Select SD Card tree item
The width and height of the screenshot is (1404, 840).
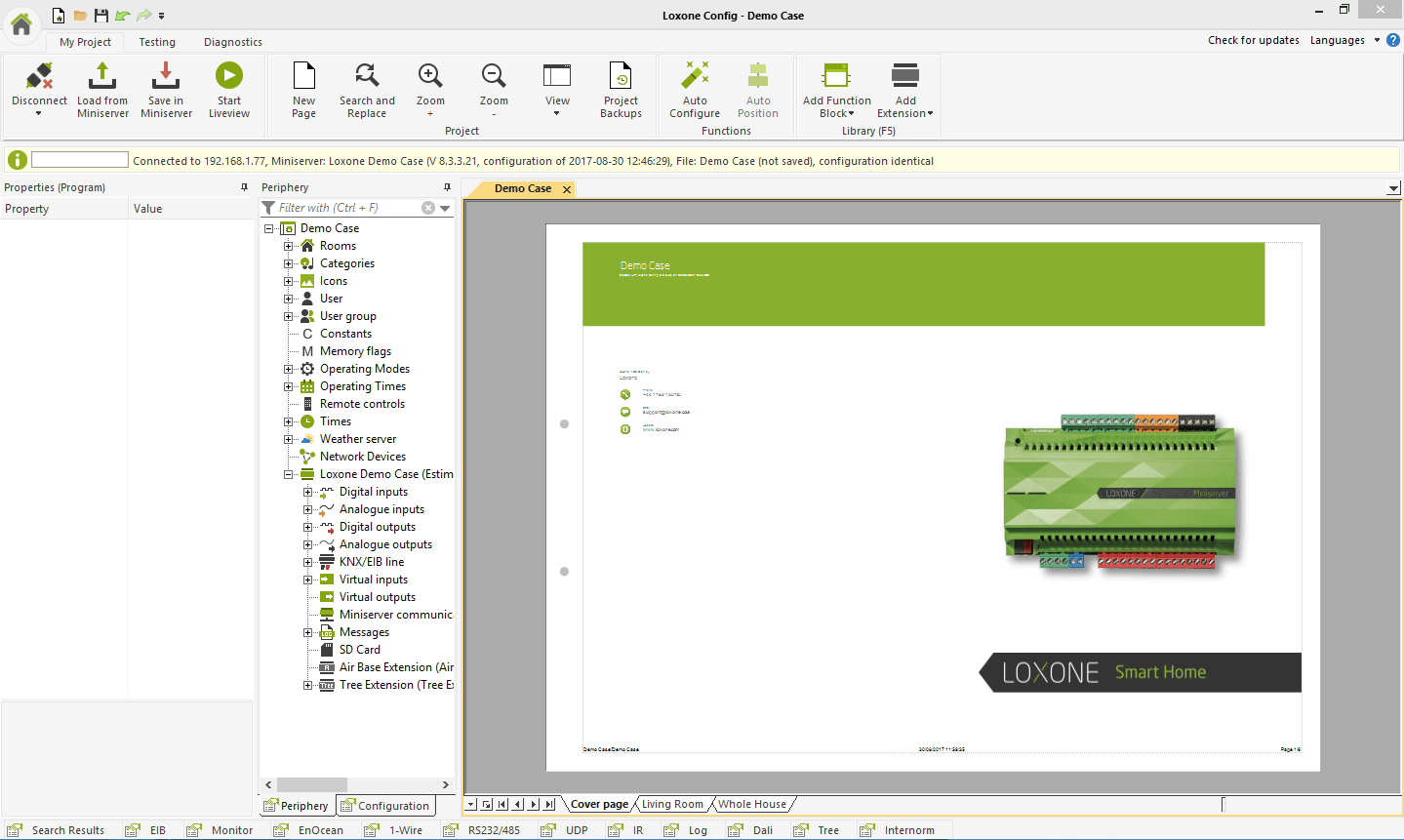(x=360, y=650)
